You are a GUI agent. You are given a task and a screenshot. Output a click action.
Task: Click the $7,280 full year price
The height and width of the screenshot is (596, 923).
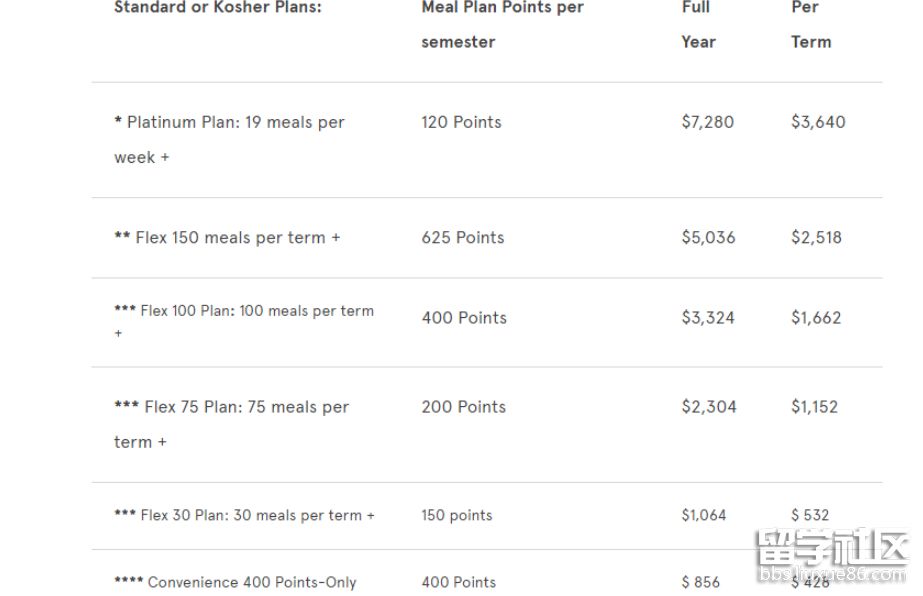point(708,122)
